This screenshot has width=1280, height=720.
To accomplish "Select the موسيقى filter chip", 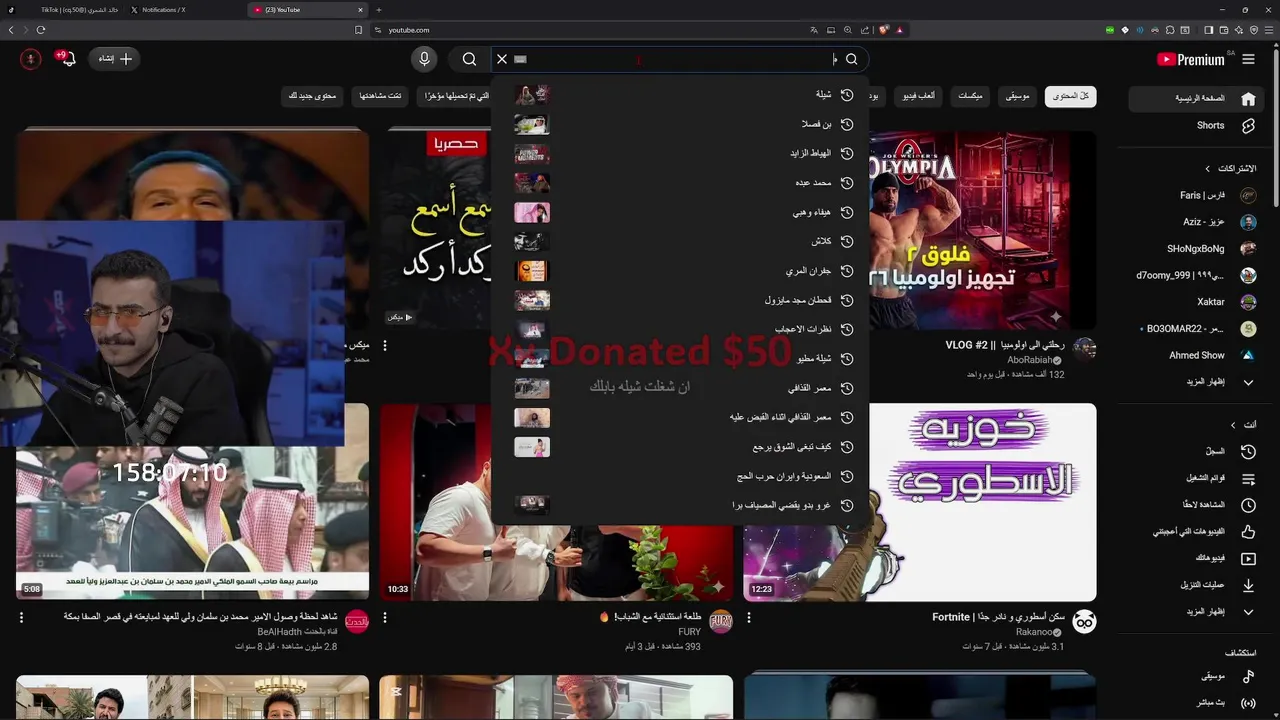I will point(1018,96).
